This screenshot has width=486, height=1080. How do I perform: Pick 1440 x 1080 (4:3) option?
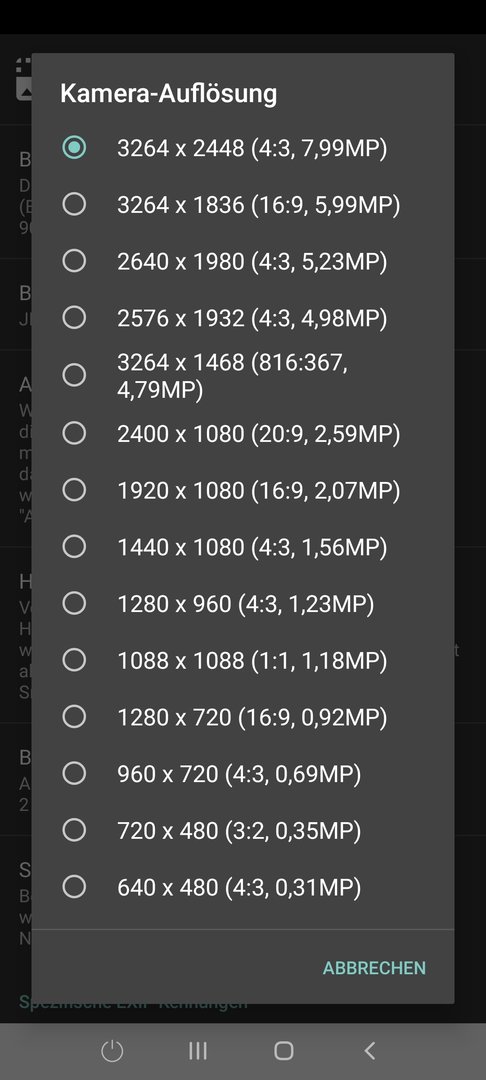tap(243, 547)
